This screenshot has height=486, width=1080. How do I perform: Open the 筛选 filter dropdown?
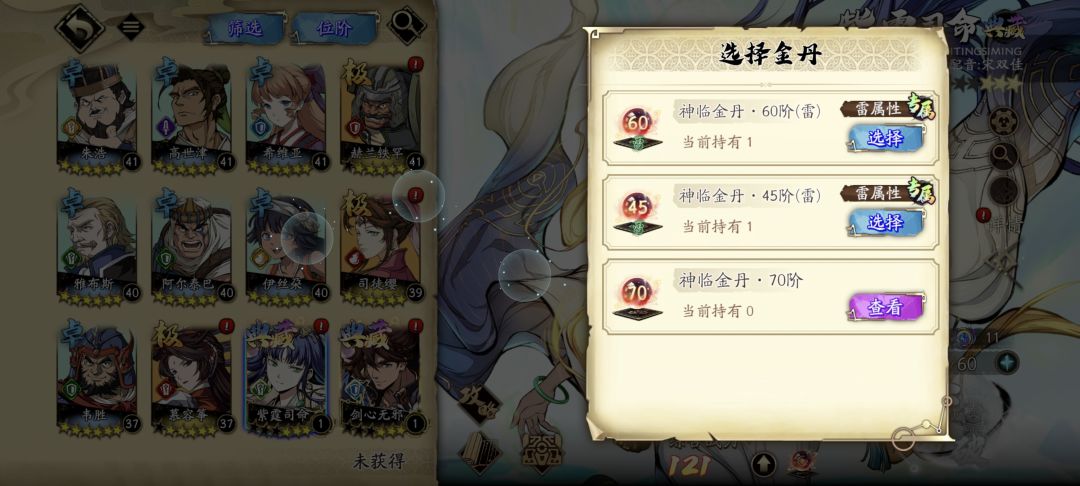(x=246, y=29)
